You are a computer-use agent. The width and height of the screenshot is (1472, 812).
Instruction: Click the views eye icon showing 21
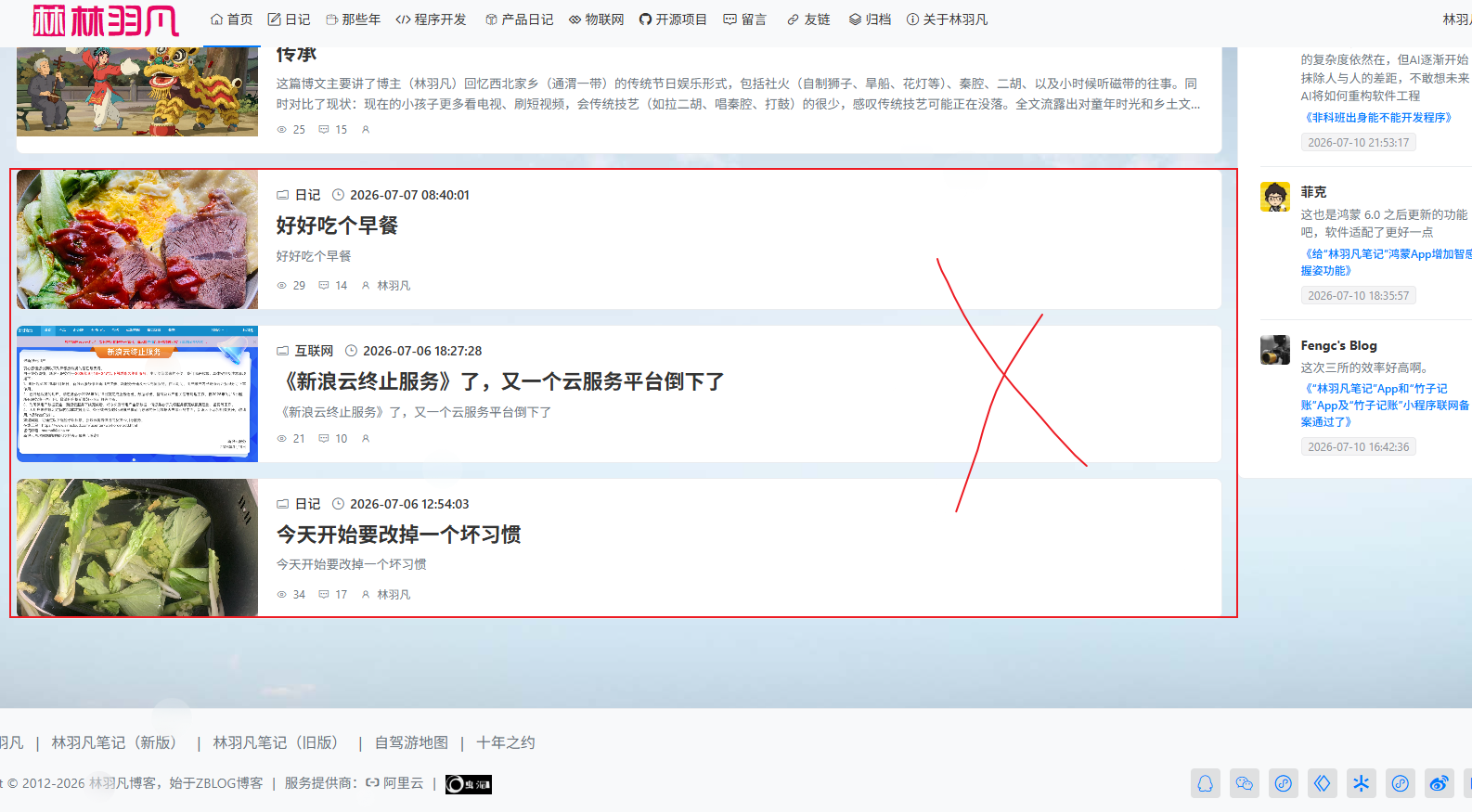282,439
